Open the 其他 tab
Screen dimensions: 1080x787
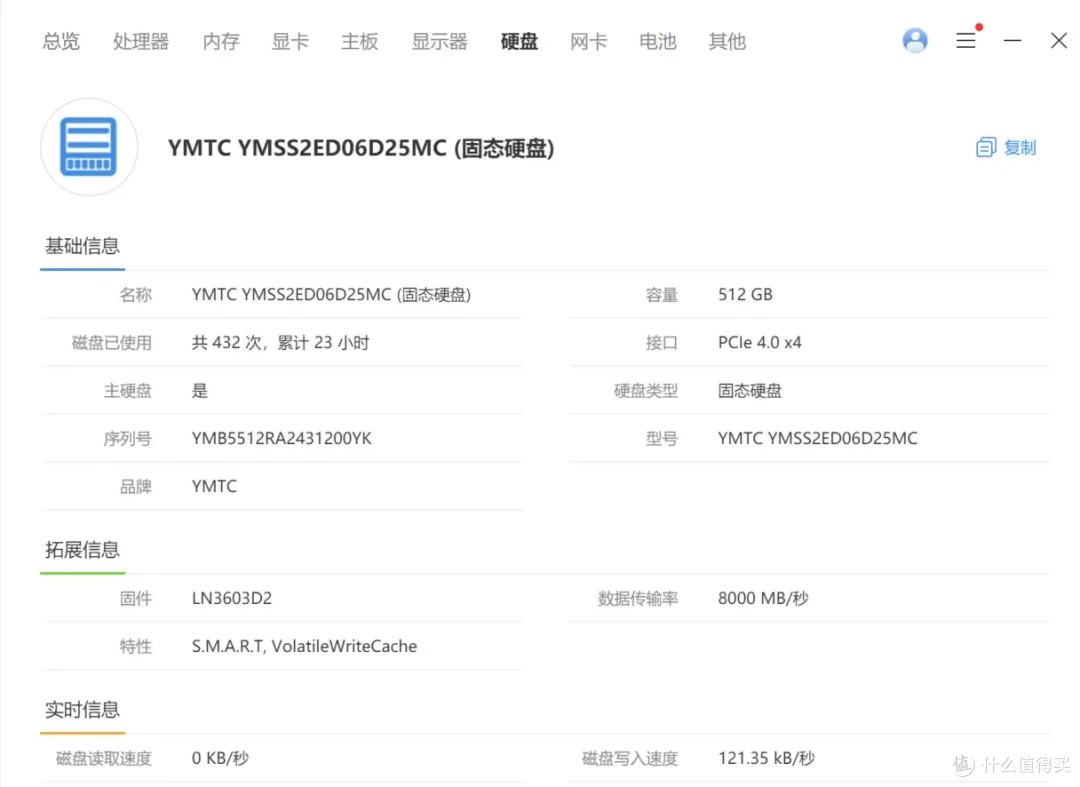(727, 41)
